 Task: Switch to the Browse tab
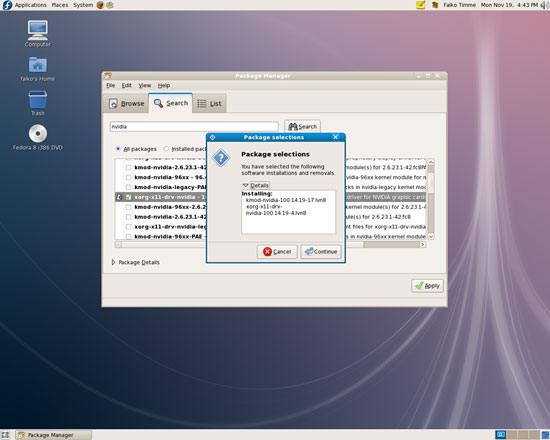126,104
